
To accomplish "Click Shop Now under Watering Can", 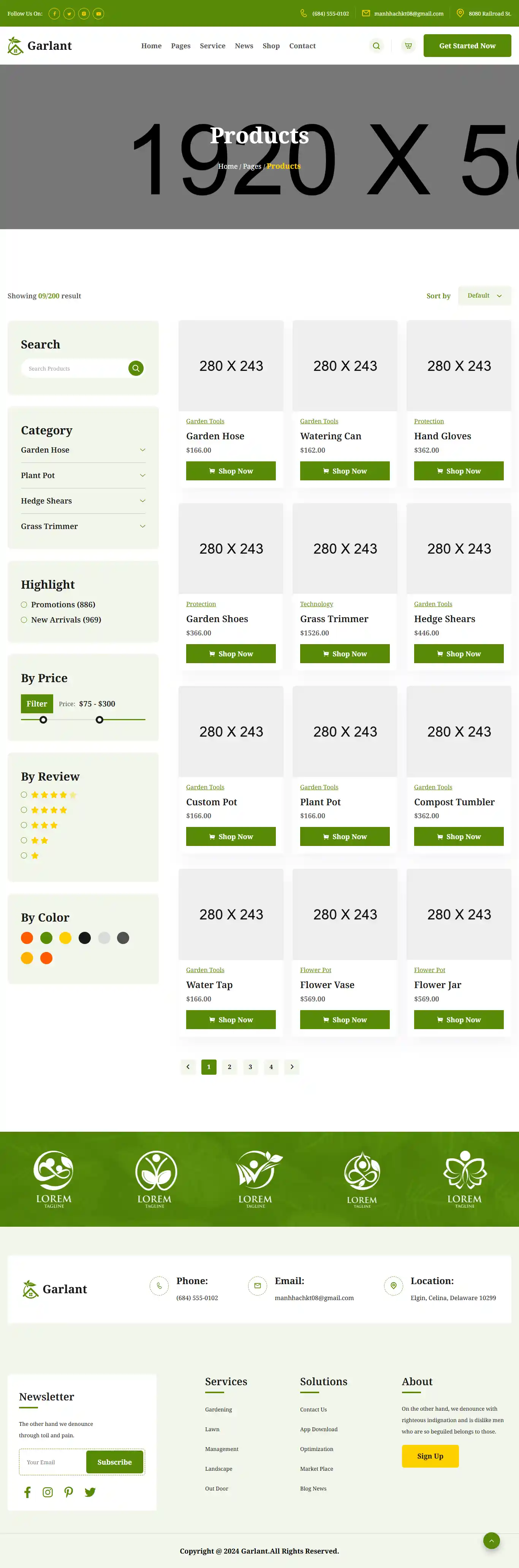I will [344, 470].
